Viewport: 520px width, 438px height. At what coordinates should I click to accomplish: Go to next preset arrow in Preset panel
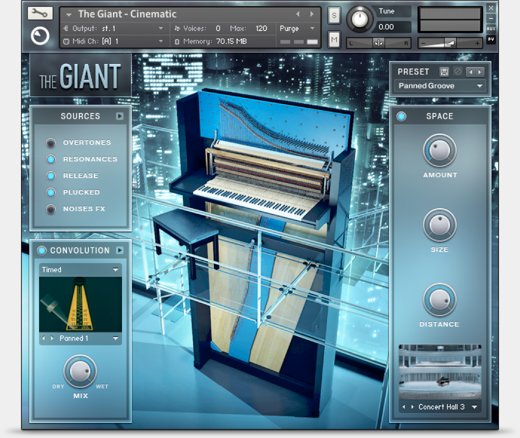(480, 72)
